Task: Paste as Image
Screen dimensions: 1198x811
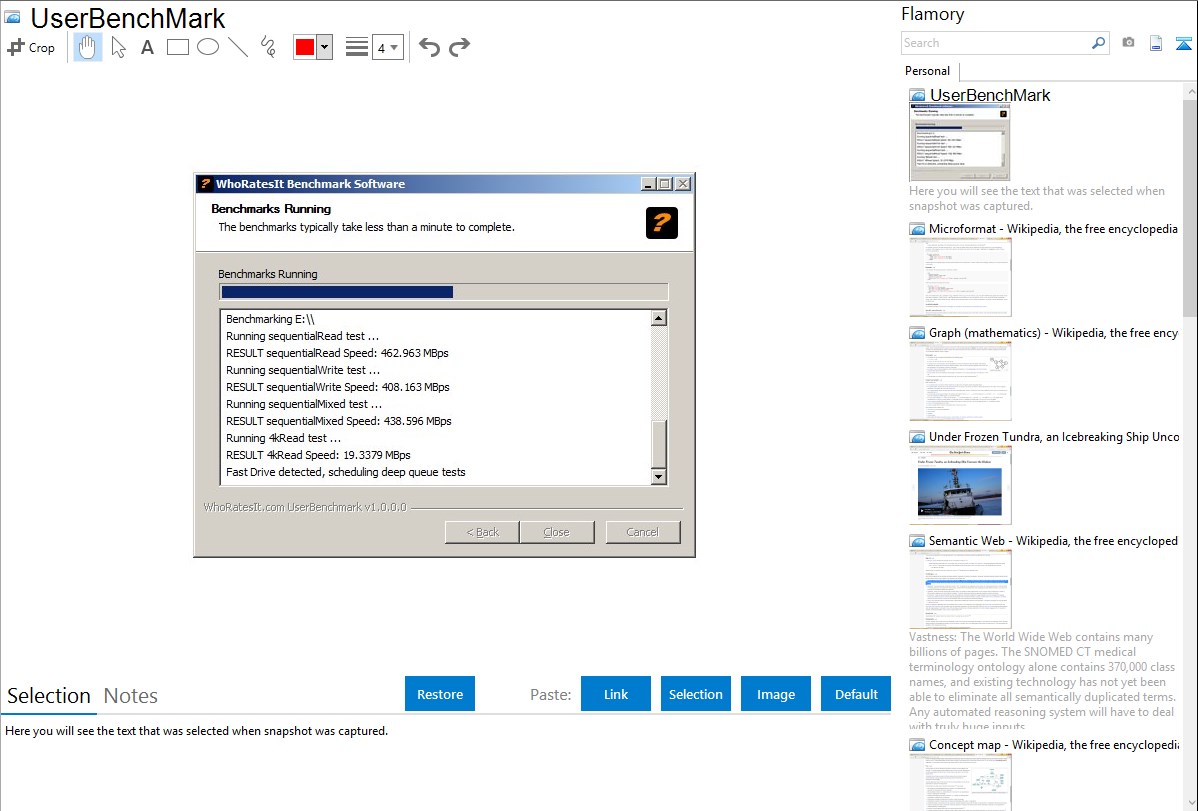Action: pyautogui.click(x=775, y=694)
